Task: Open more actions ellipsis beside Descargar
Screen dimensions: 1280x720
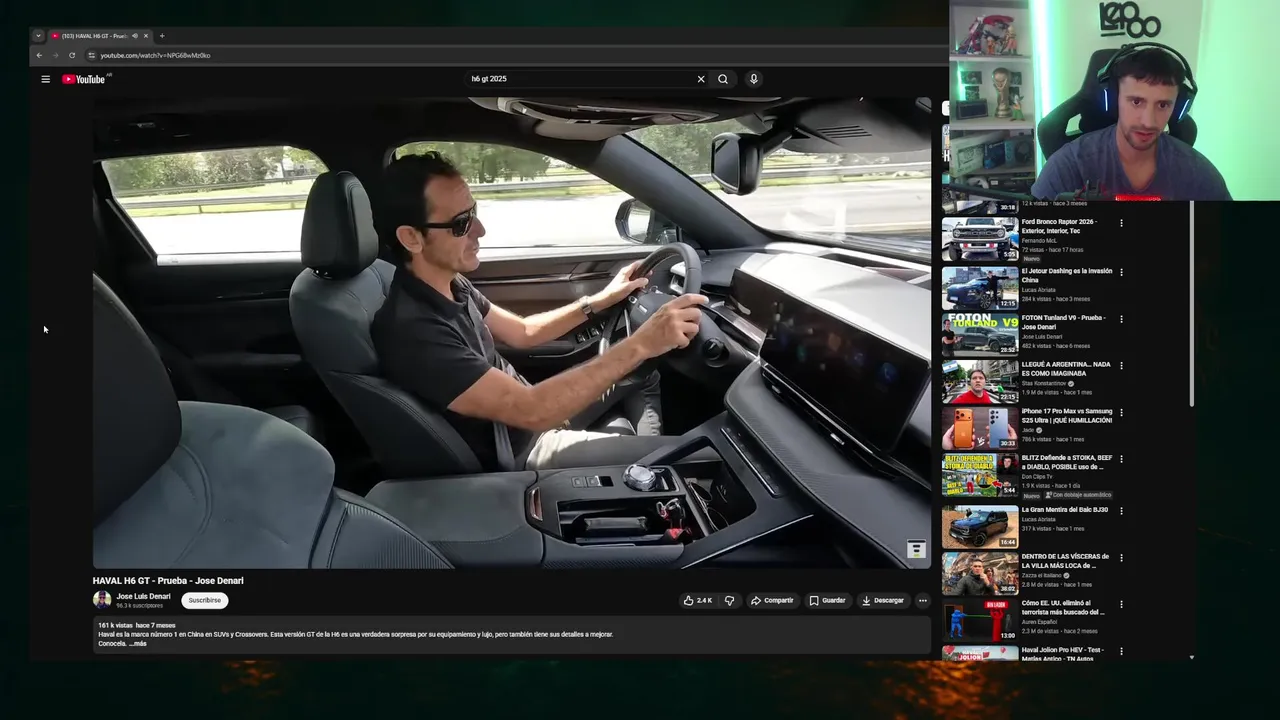Action: 922,601
